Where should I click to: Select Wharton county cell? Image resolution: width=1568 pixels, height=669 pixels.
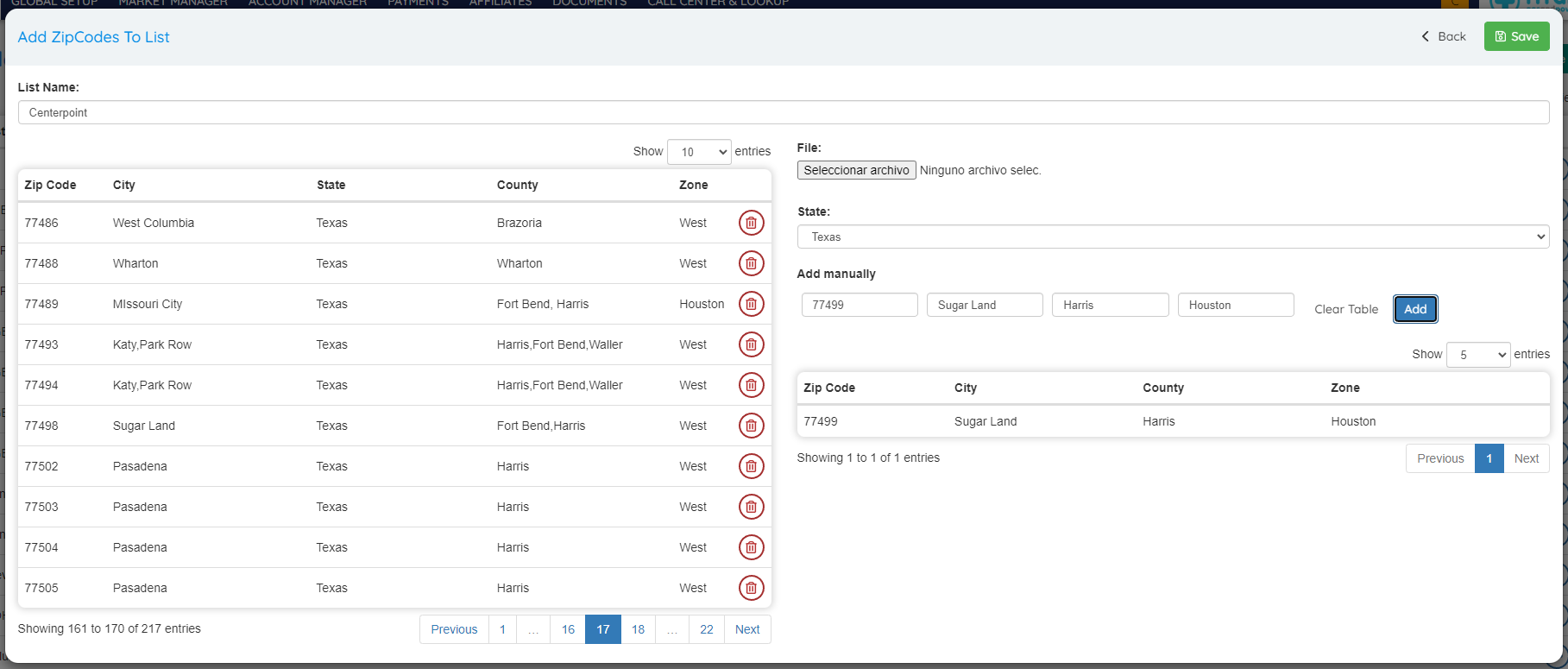click(x=520, y=263)
